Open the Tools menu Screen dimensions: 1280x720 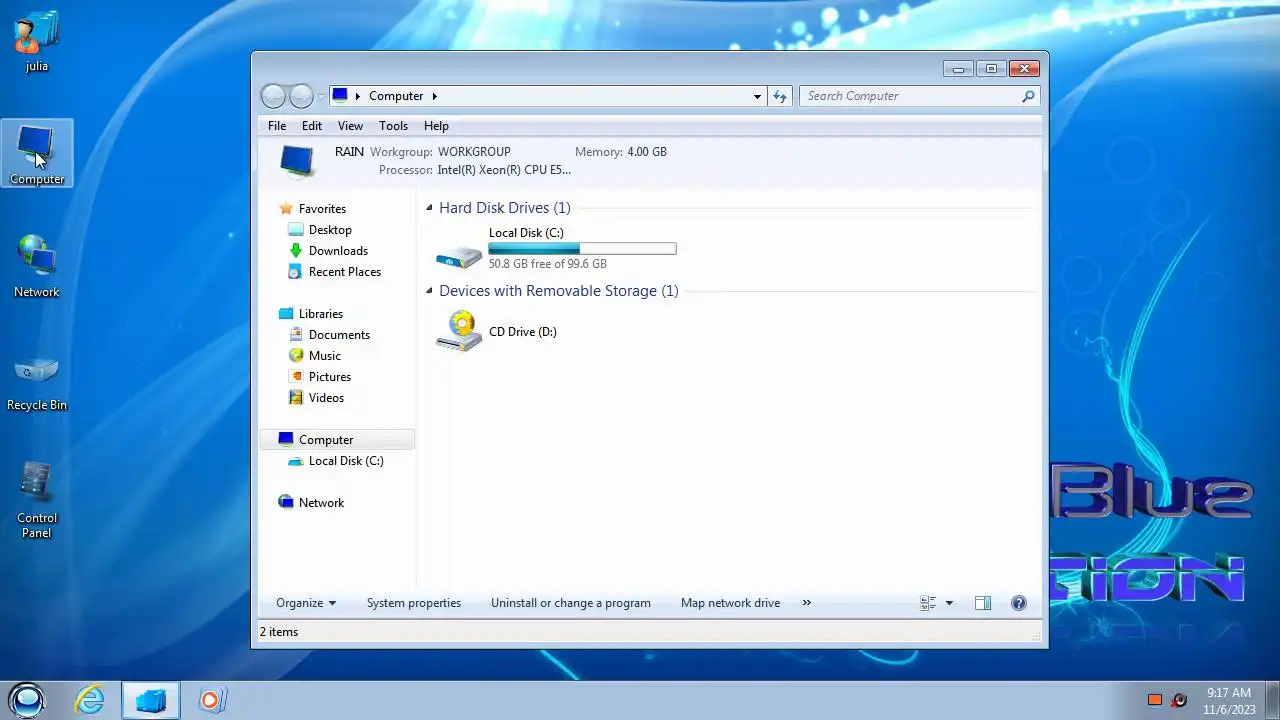click(393, 126)
